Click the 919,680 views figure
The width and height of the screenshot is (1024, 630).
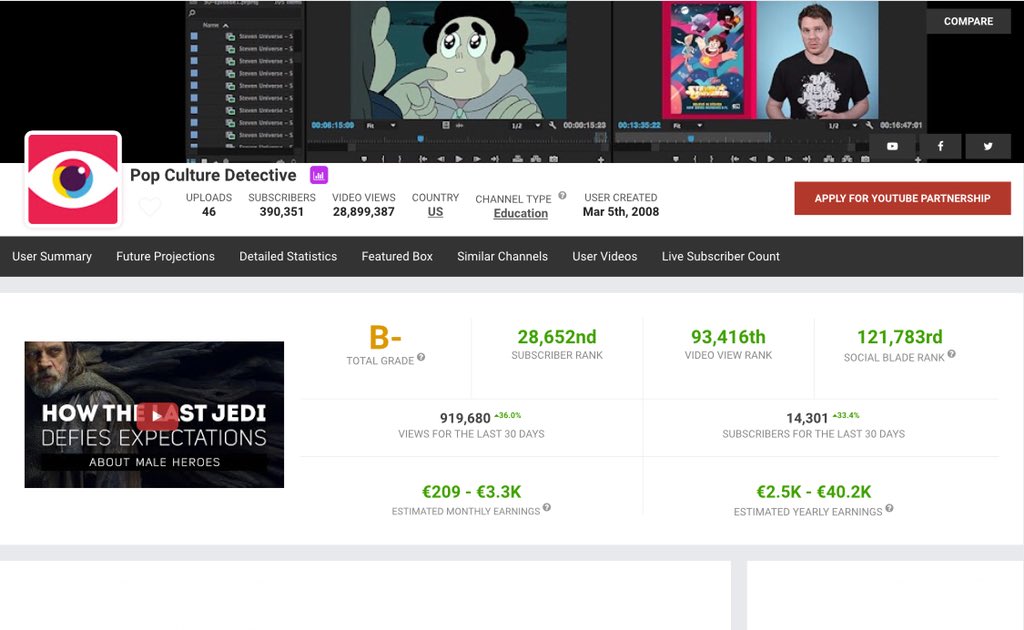pyautogui.click(x=465, y=418)
